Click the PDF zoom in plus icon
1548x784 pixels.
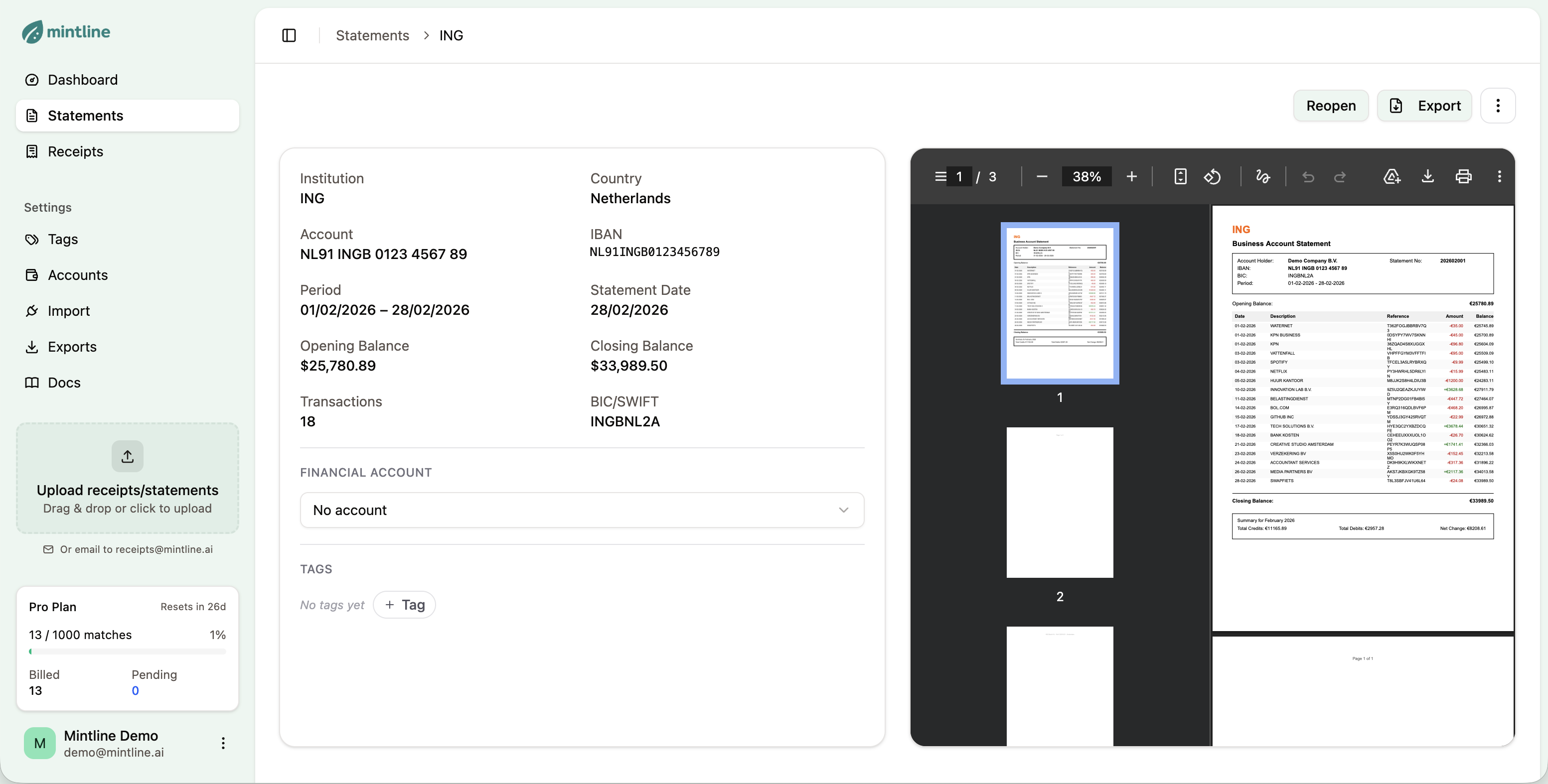1131,177
